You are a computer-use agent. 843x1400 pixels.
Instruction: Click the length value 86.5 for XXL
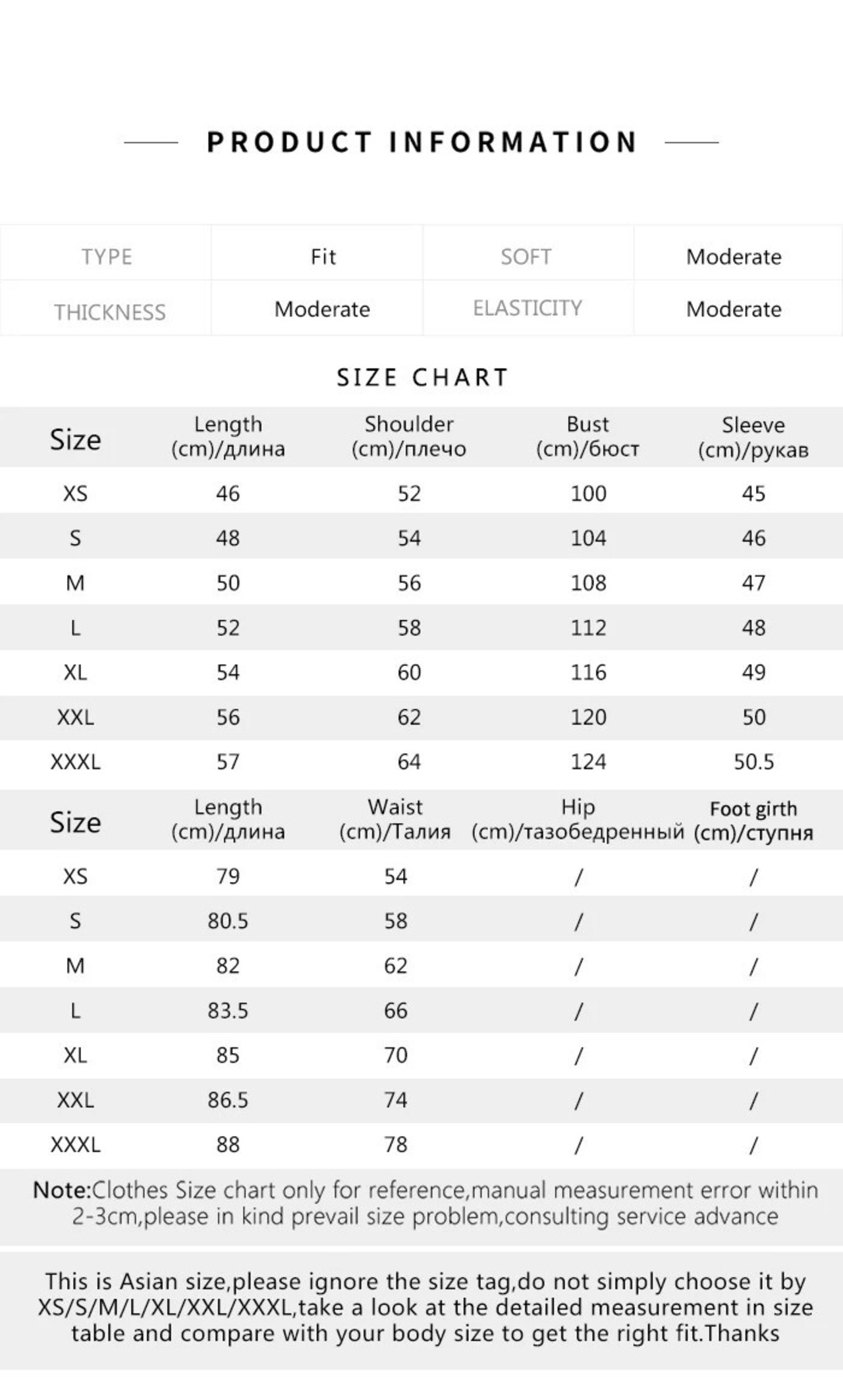pos(228,1101)
